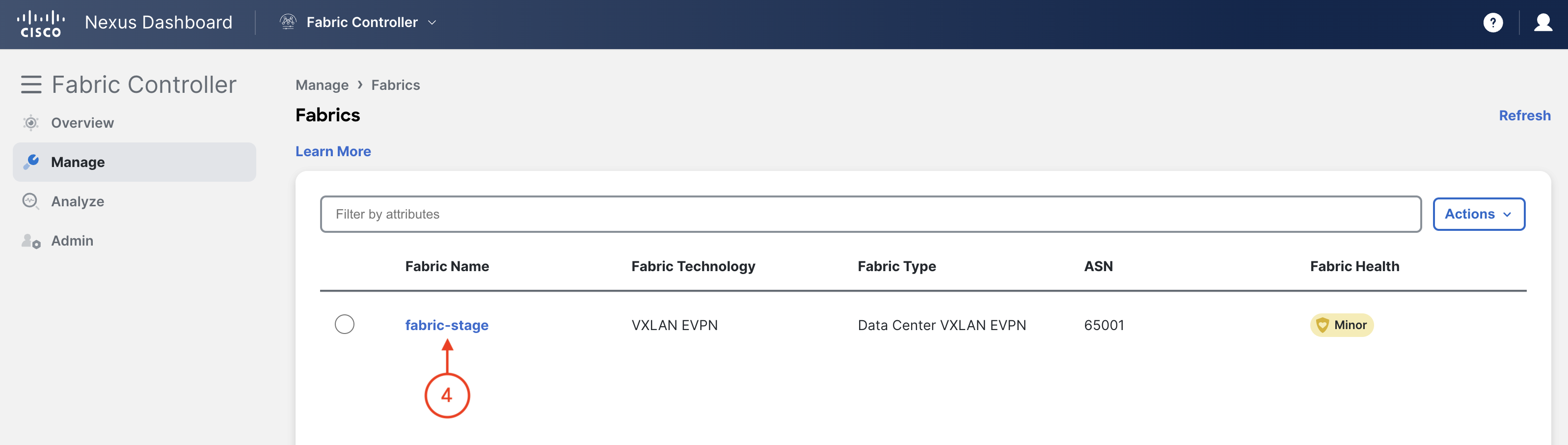The image size is (1568, 445).
Task: Go to Admin menu item
Action: 72,241
